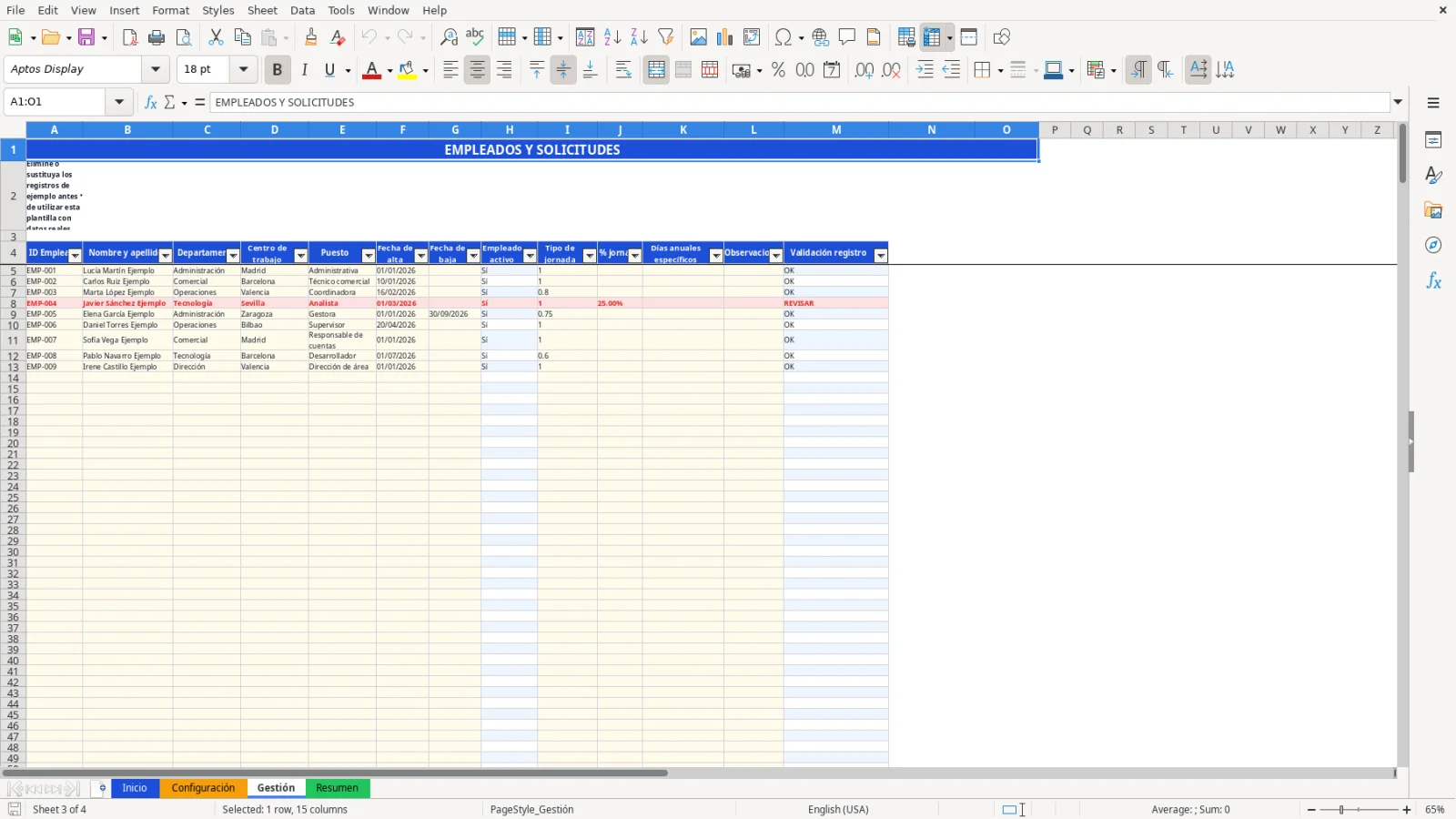
Task: Open font size dropdown
Action: (243, 69)
